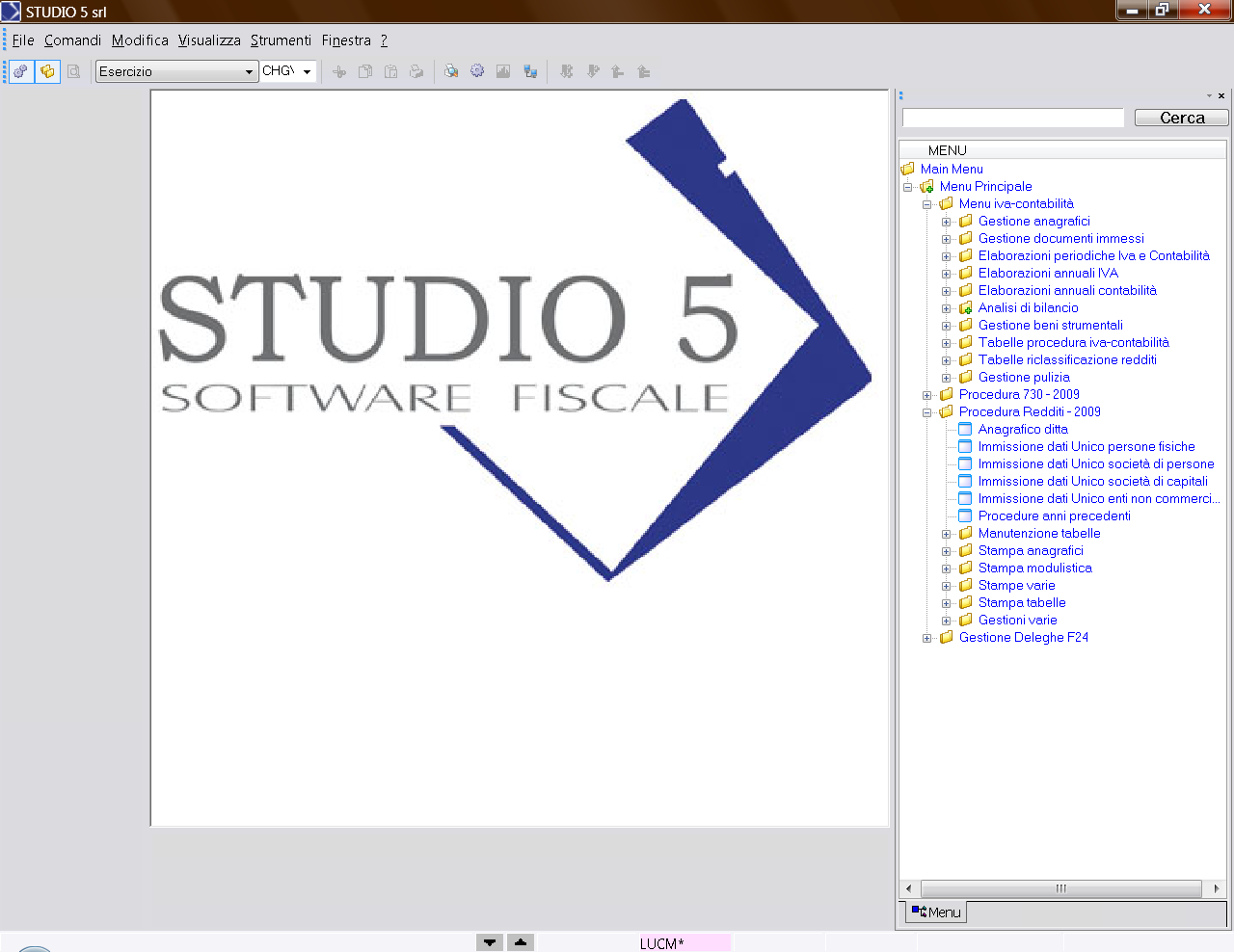
Task: Open the ? help menu
Action: 384,40
